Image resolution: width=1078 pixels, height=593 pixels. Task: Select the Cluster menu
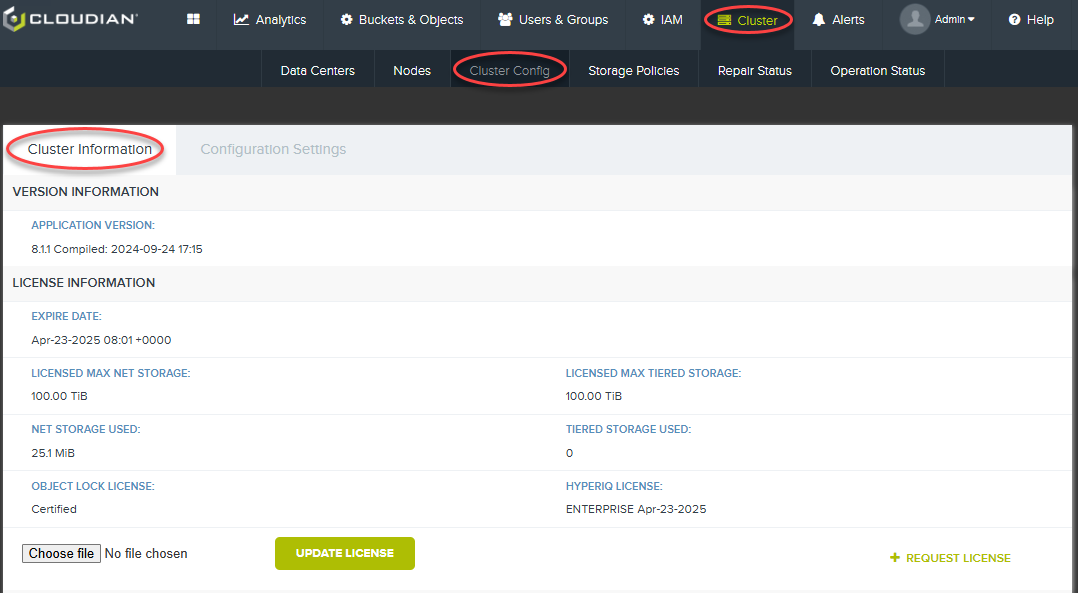coord(747,20)
